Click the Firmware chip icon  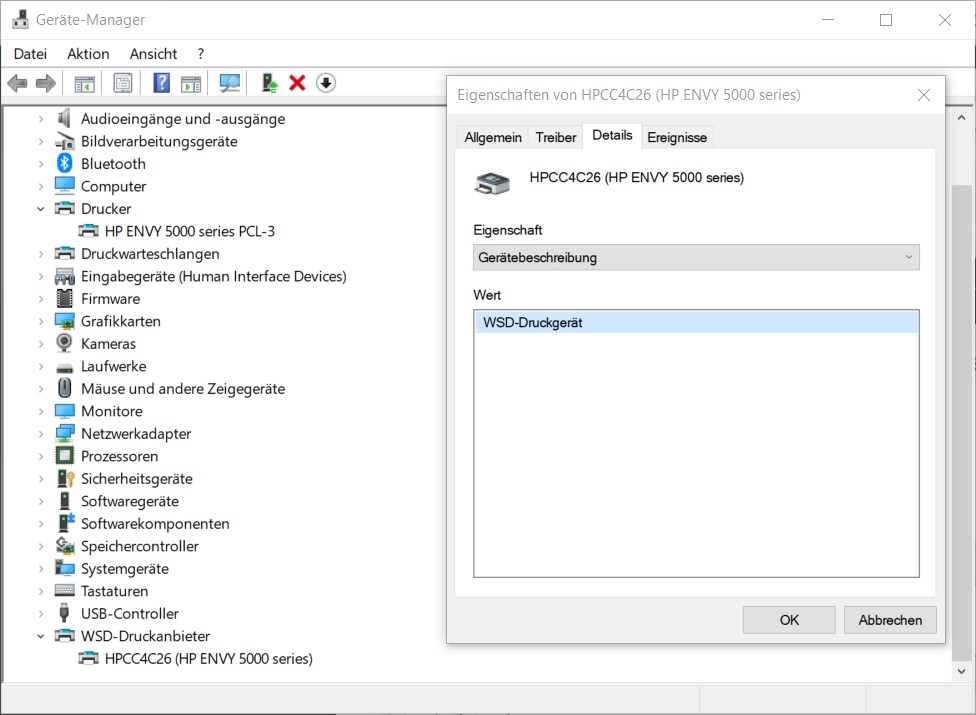tap(65, 298)
